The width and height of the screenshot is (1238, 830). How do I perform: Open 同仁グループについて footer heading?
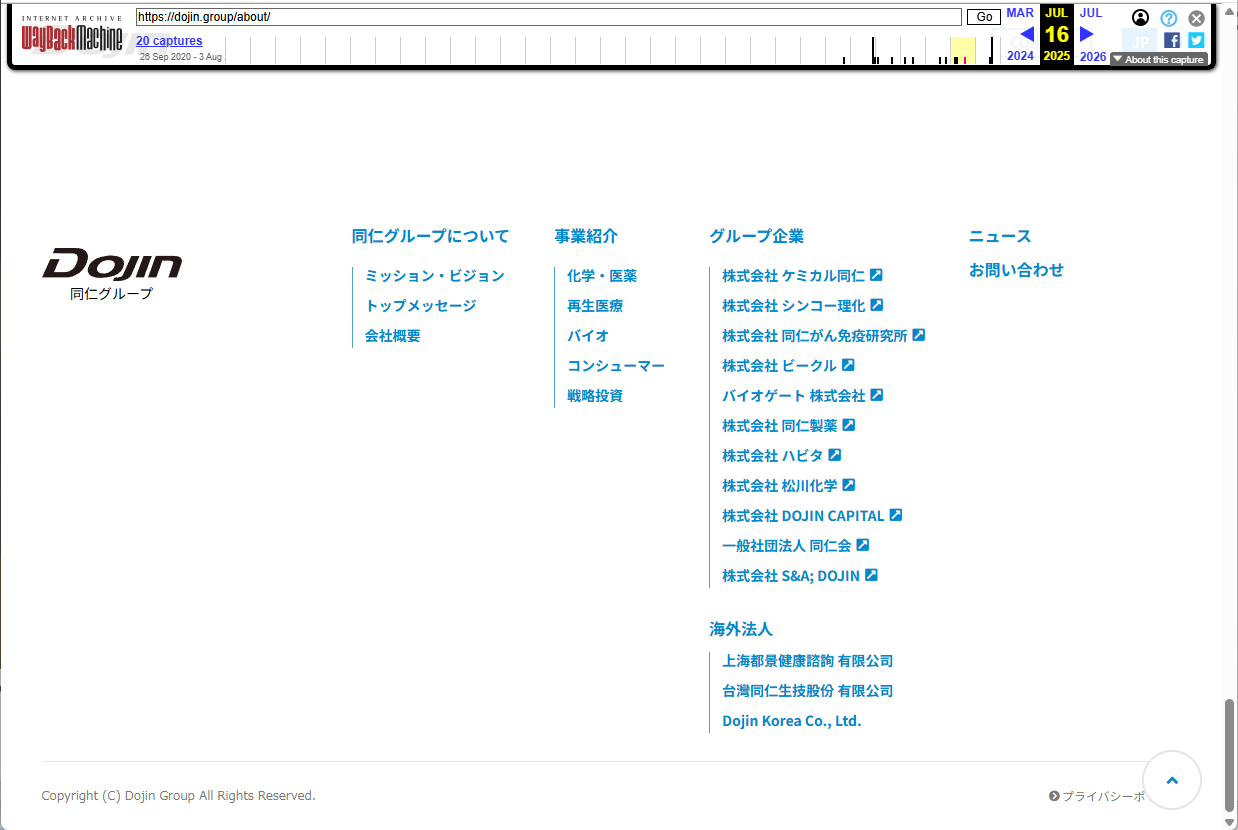pos(431,236)
